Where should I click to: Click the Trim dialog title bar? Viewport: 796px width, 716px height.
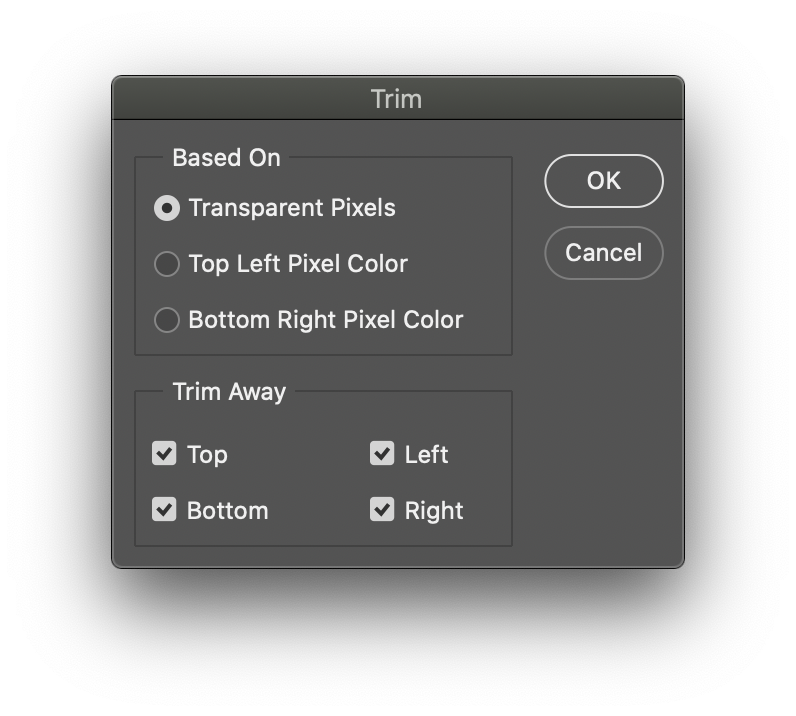pos(398,99)
